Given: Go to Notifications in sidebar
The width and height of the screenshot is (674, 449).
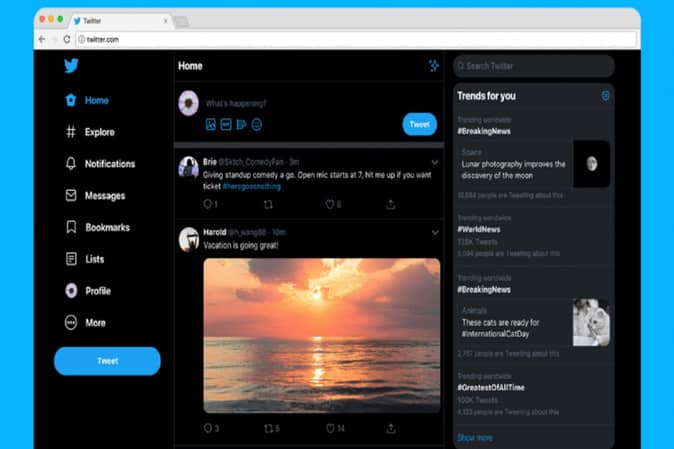Looking at the screenshot, I should [108, 164].
